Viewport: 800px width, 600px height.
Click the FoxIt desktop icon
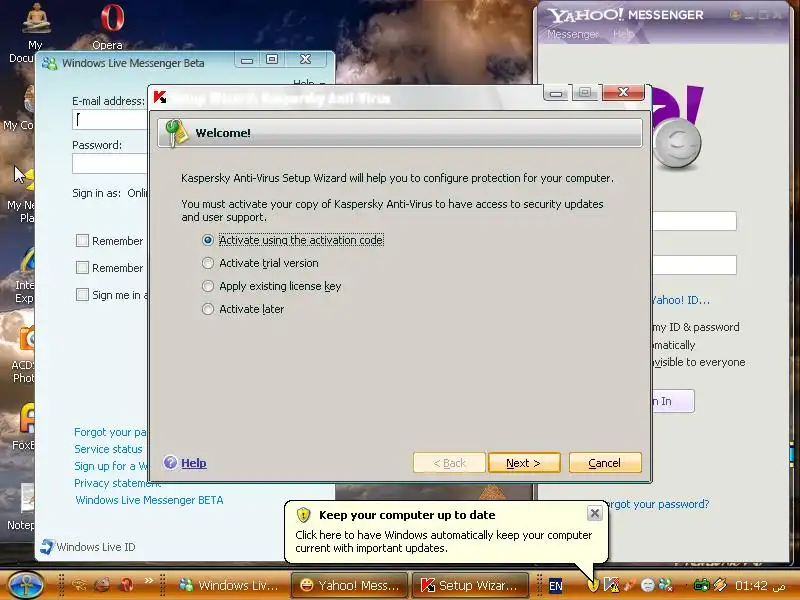tap(28, 418)
